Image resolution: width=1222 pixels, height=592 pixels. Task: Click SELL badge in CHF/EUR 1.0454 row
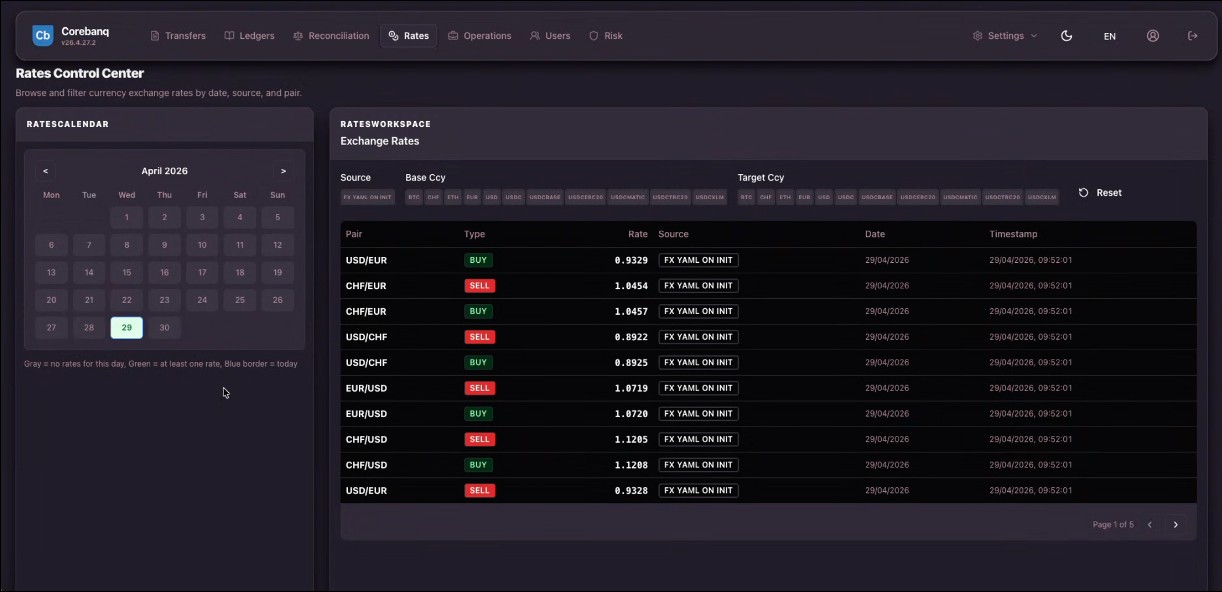point(479,286)
